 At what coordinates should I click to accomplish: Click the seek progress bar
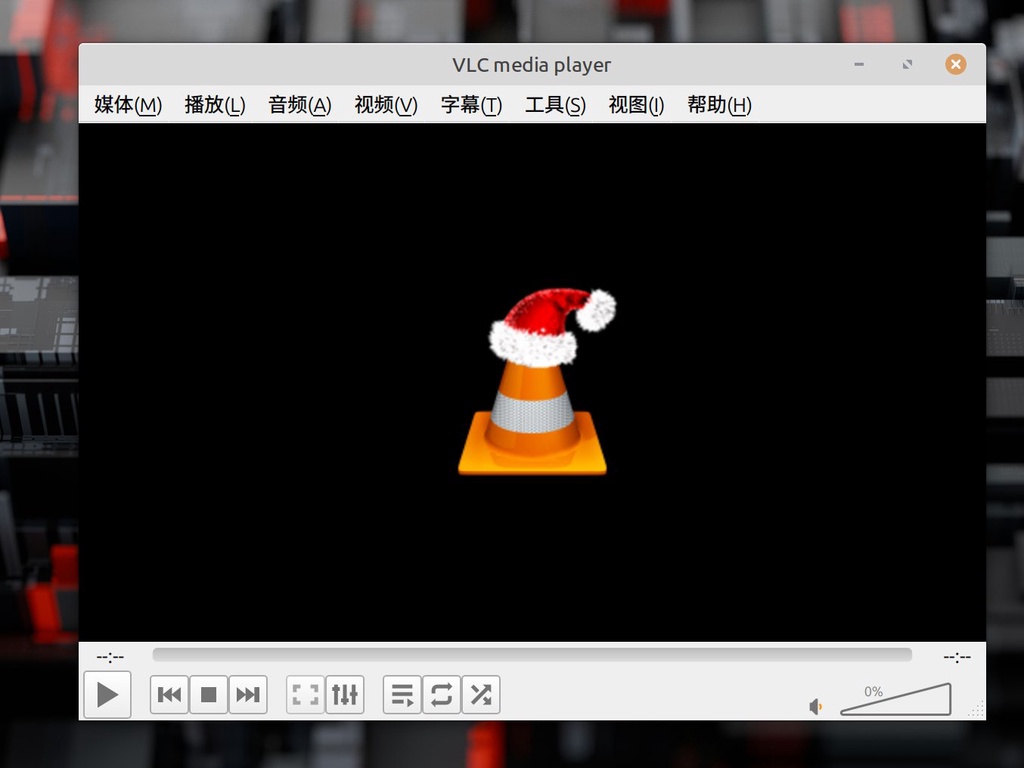pyautogui.click(x=532, y=655)
